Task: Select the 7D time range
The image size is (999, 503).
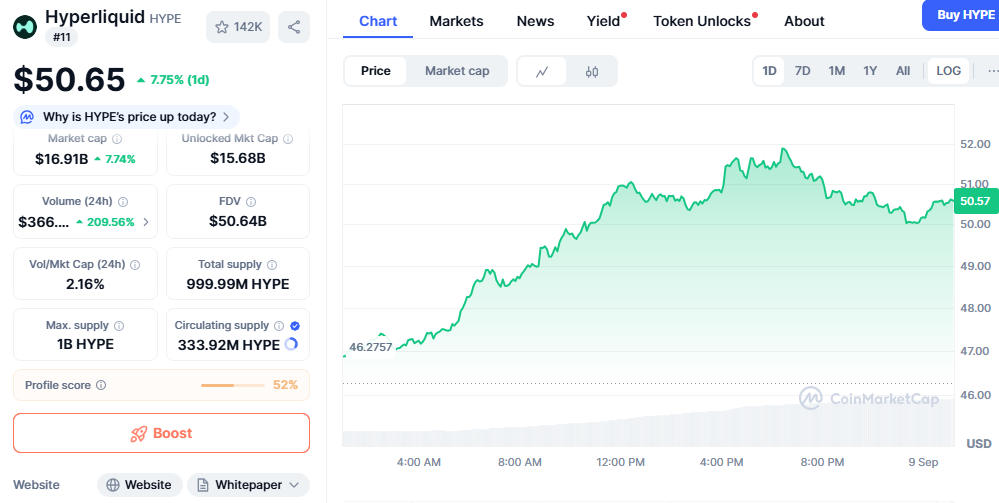Action: click(x=802, y=71)
